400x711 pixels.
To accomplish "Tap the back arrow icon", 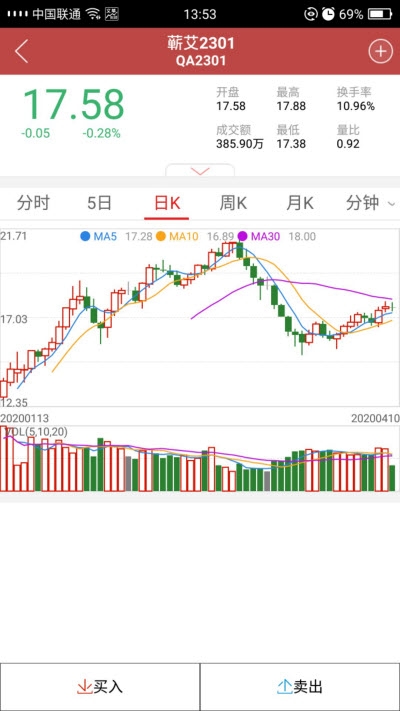I will click(21, 51).
